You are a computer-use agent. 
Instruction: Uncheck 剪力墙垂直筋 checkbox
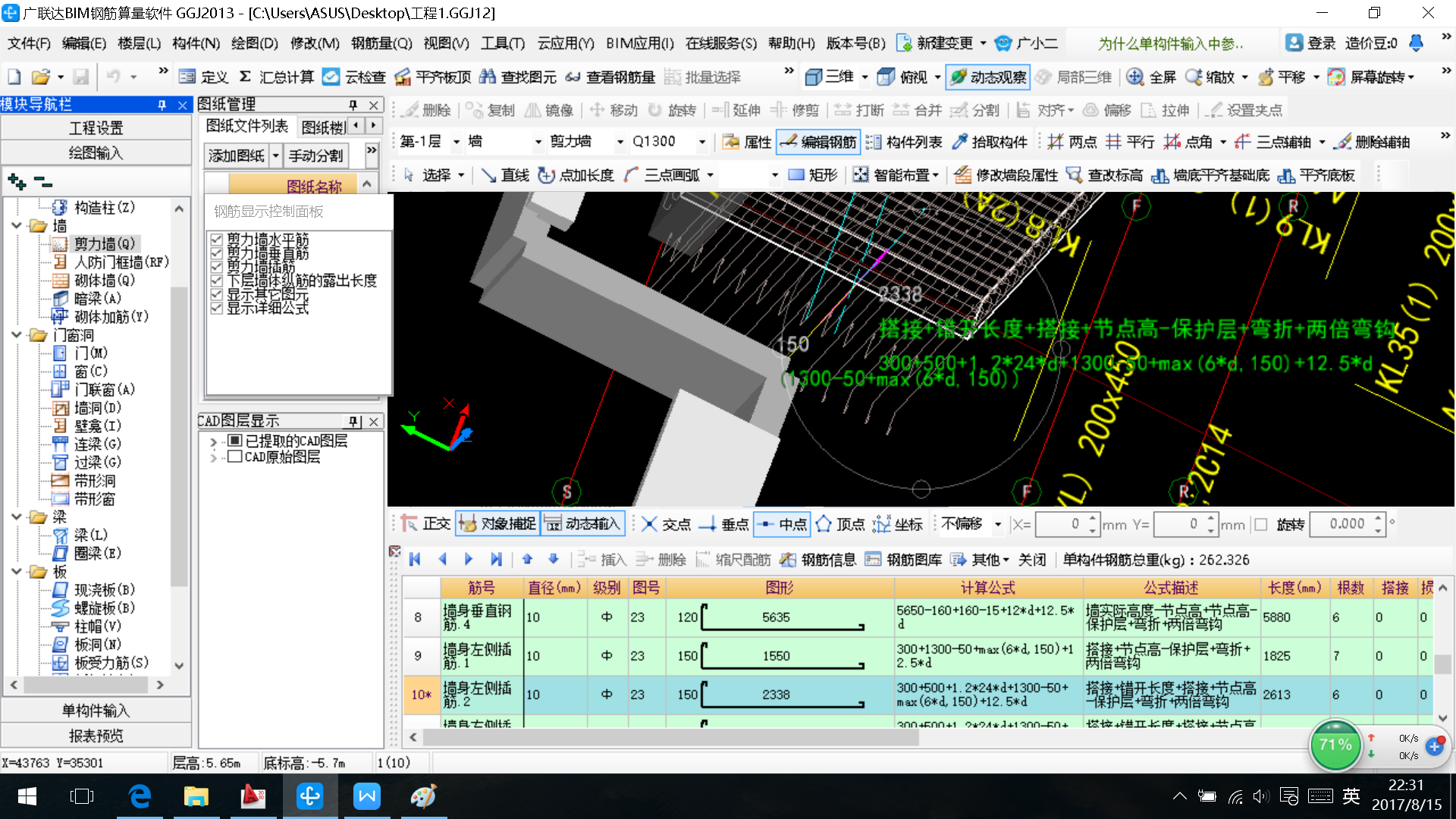pos(216,253)
